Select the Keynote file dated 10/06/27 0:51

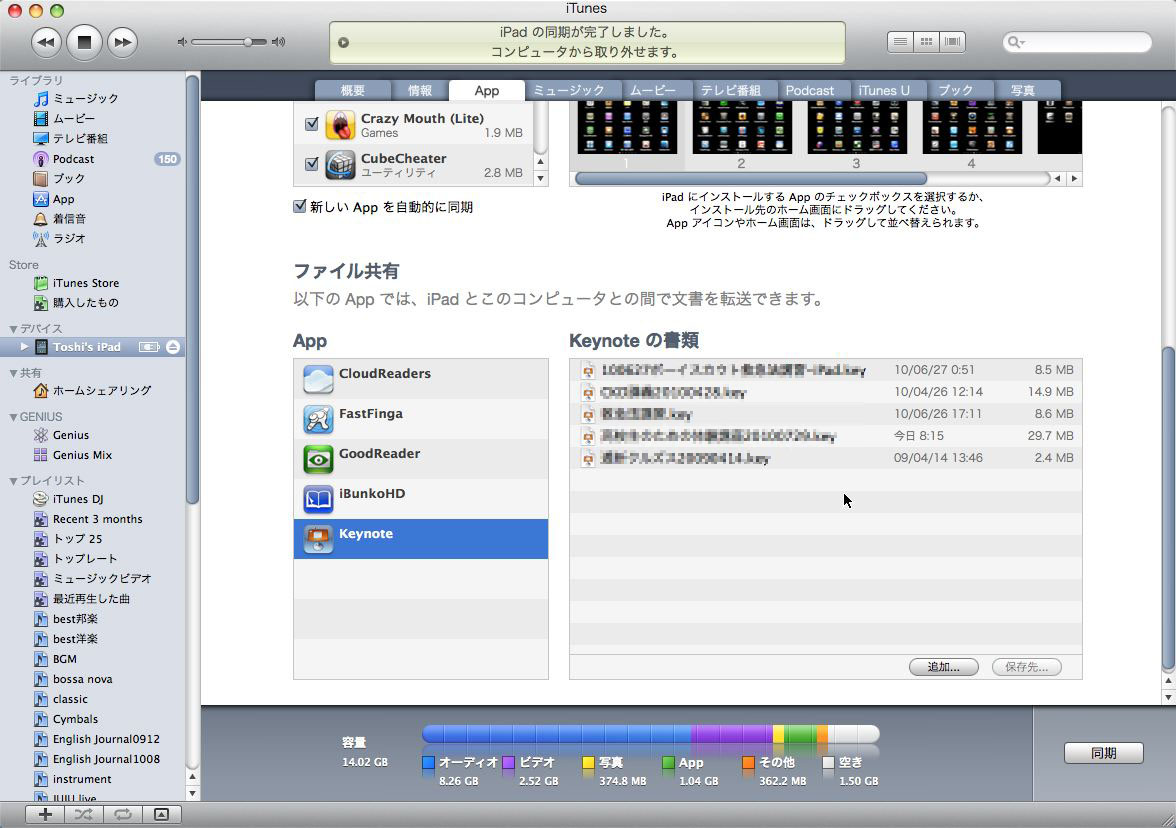point(826,370)
